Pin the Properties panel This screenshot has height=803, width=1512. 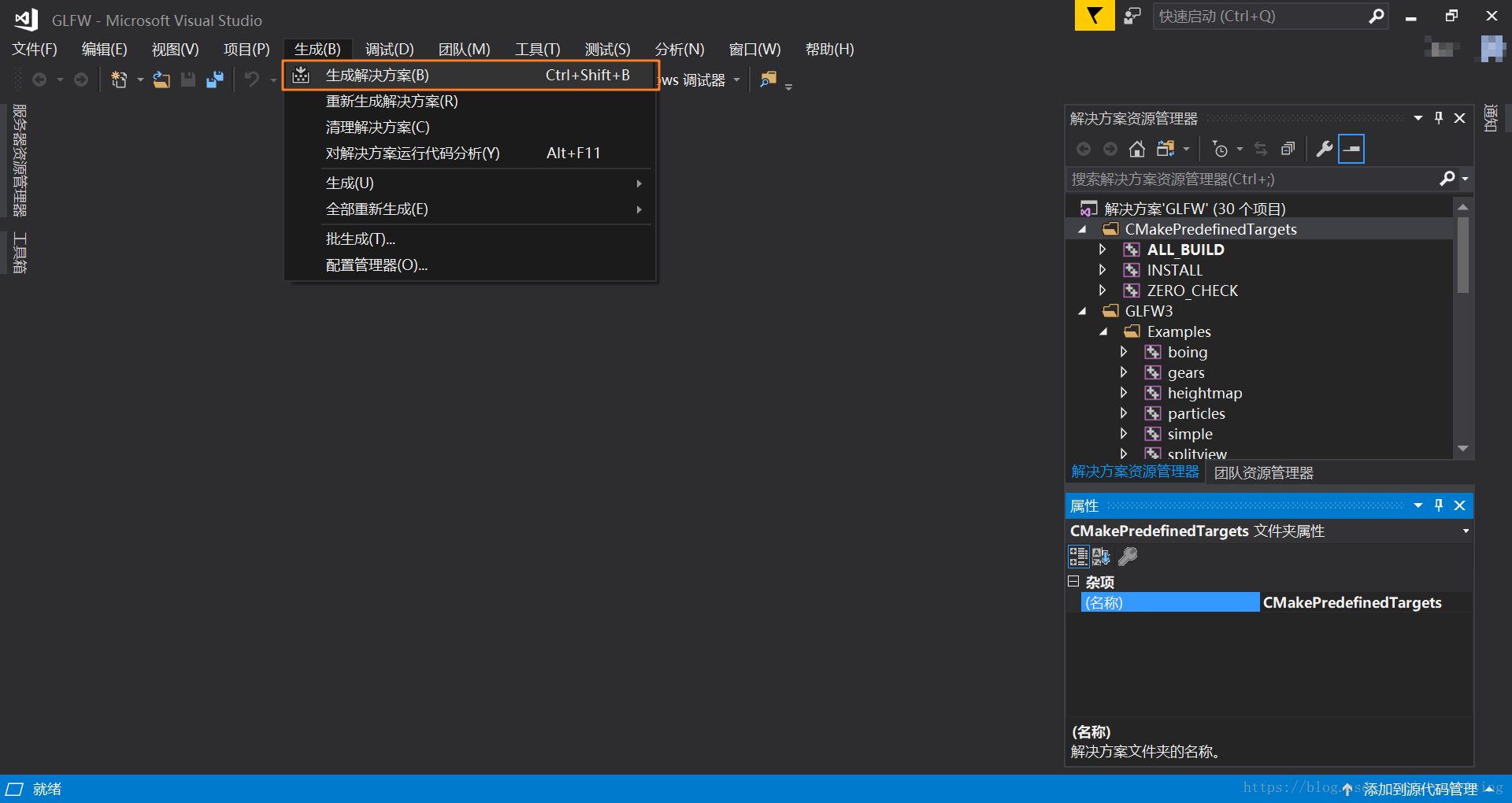tap(1439, 505)
